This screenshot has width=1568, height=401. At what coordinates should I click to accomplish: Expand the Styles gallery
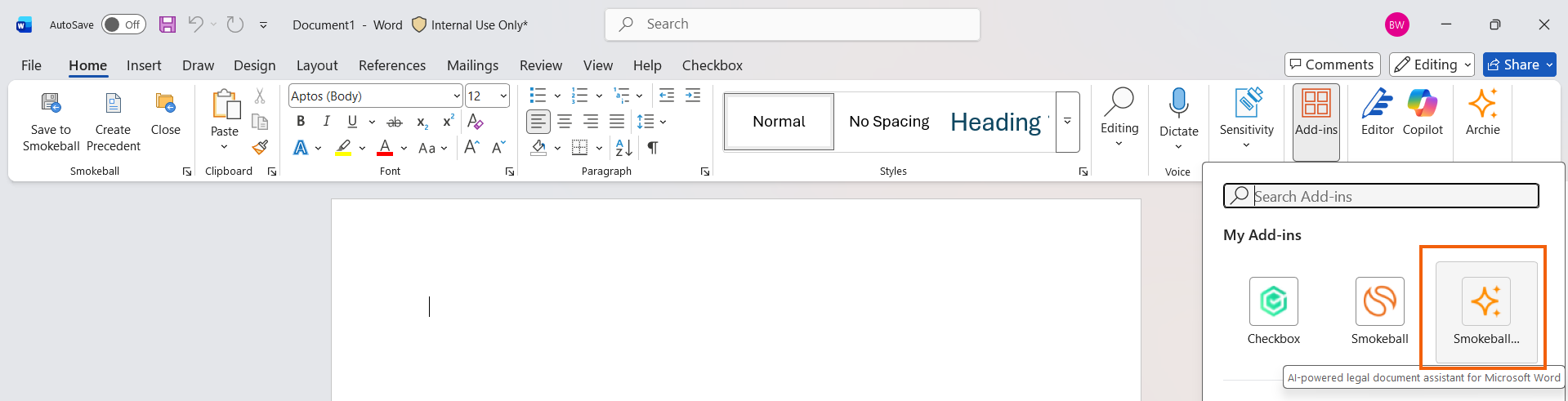1067,122
